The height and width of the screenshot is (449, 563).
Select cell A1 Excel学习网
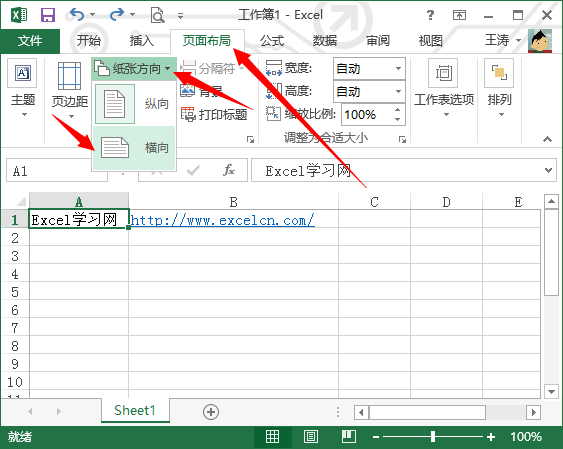coord(79,219)
